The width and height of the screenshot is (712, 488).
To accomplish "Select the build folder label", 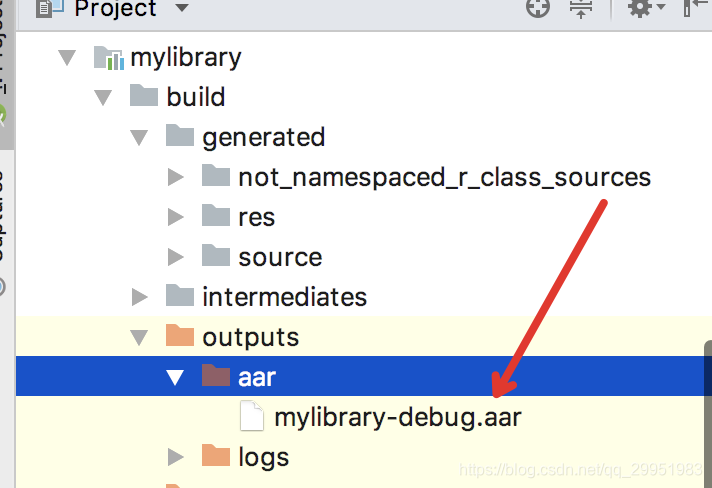I will tap(196, 97).
